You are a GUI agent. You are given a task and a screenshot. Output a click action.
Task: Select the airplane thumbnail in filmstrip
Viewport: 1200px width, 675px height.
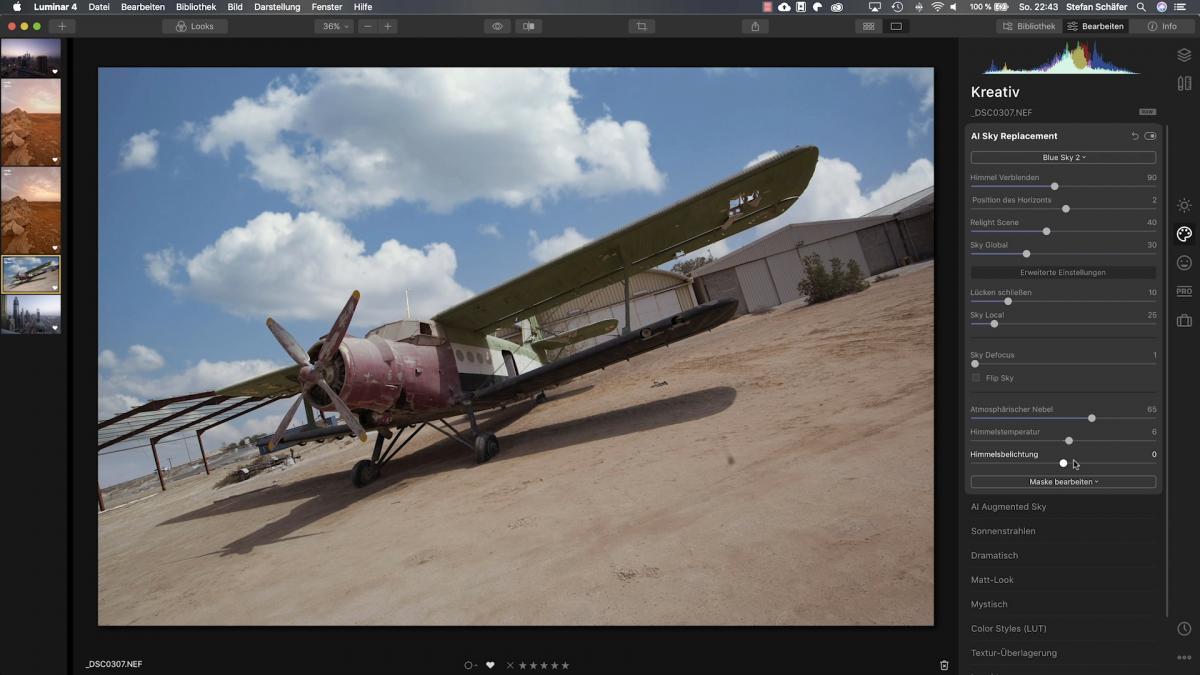click(31, 274)
